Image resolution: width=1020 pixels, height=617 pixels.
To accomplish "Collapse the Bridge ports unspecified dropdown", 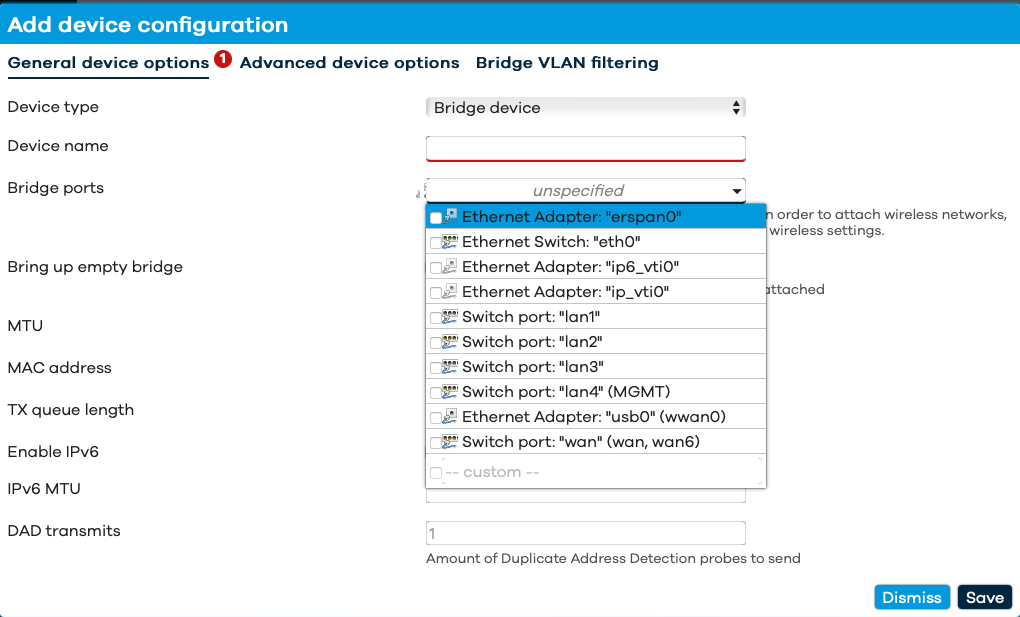I will 585,191.
